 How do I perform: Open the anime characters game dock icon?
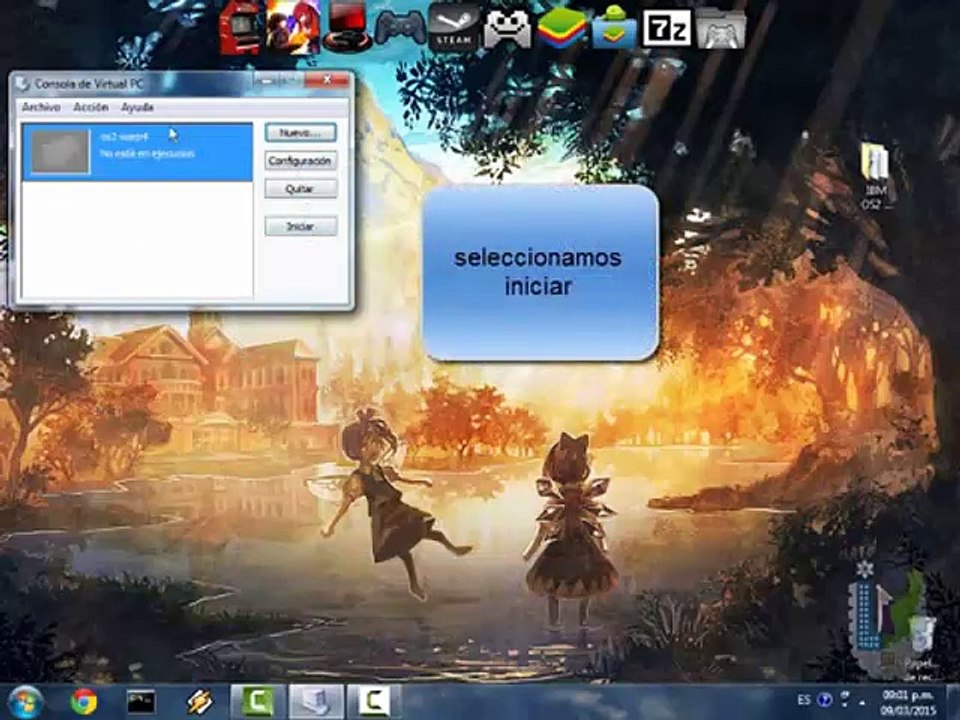293,28
